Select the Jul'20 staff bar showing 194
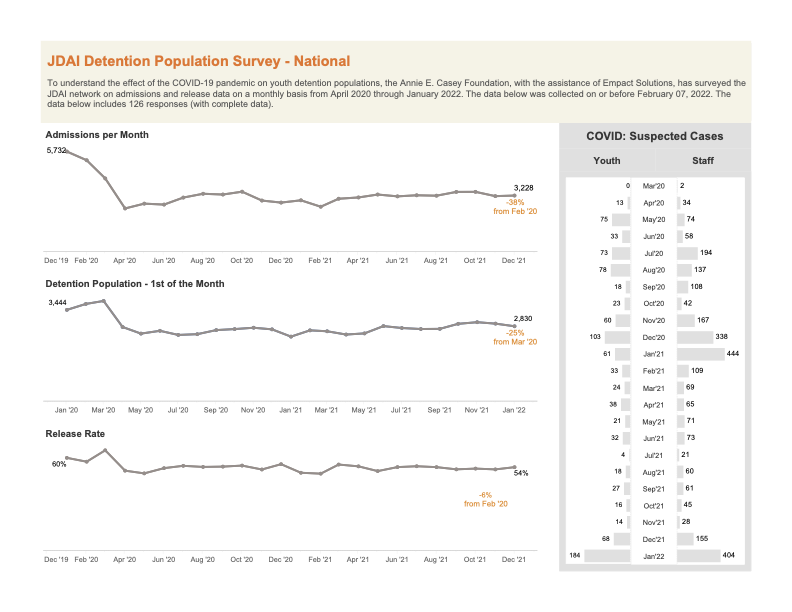 (x=687, y=253)
